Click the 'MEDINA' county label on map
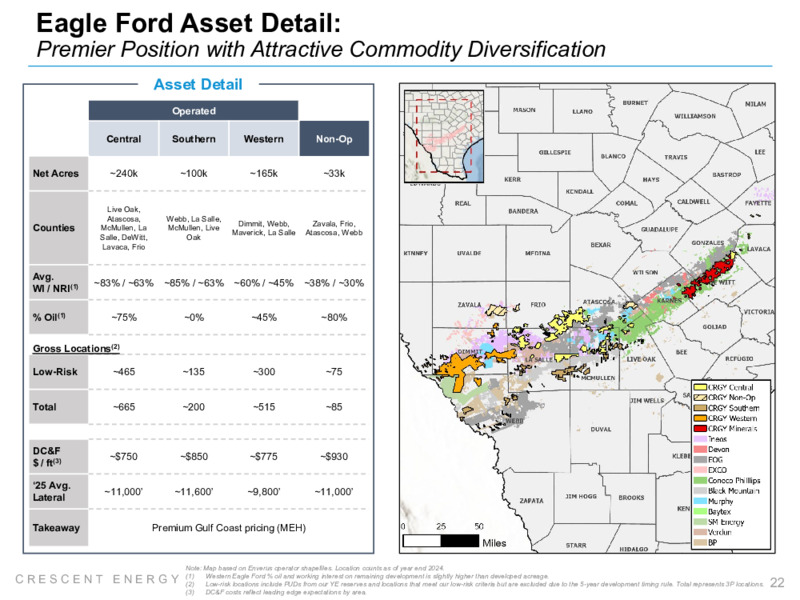The width and height of the screenshot is (800, 600). (538, 253)
